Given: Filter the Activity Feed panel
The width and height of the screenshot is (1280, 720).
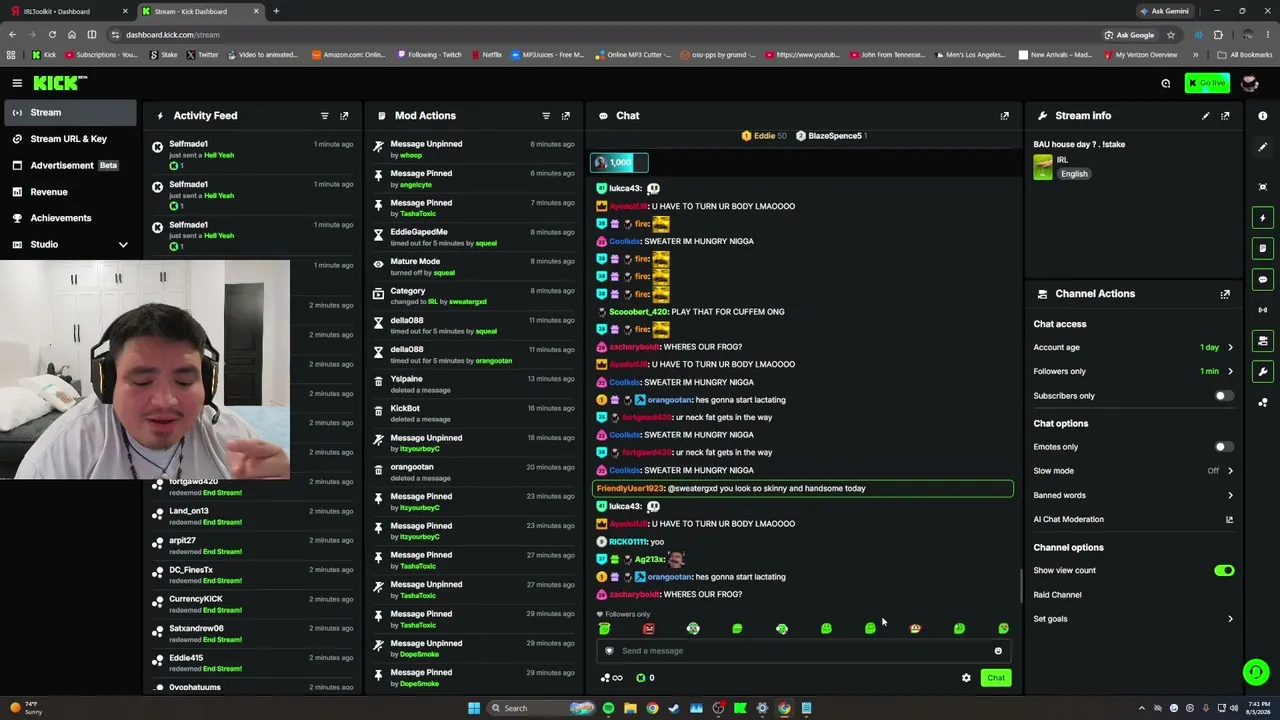Looking at the screenshot, I should pos(324,116).
